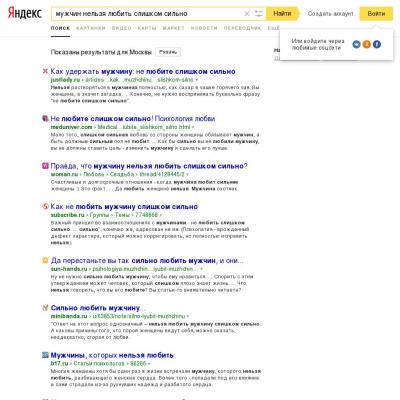Clear the search query with X icon
This screenshot has width=400, height=400.
click(247, 14)
